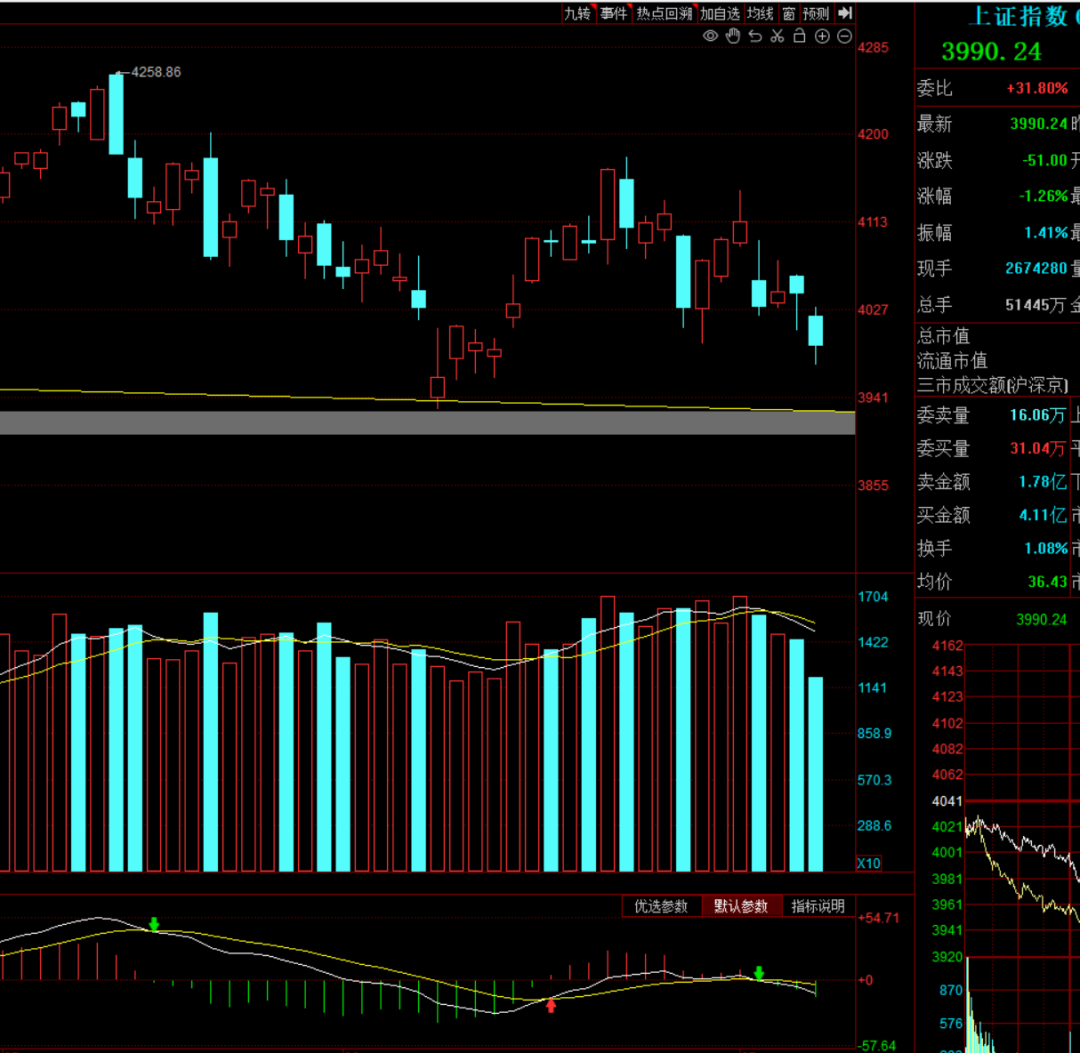
Task: Click the 买金额 4.11亿 value
Action: point(1043,514)
